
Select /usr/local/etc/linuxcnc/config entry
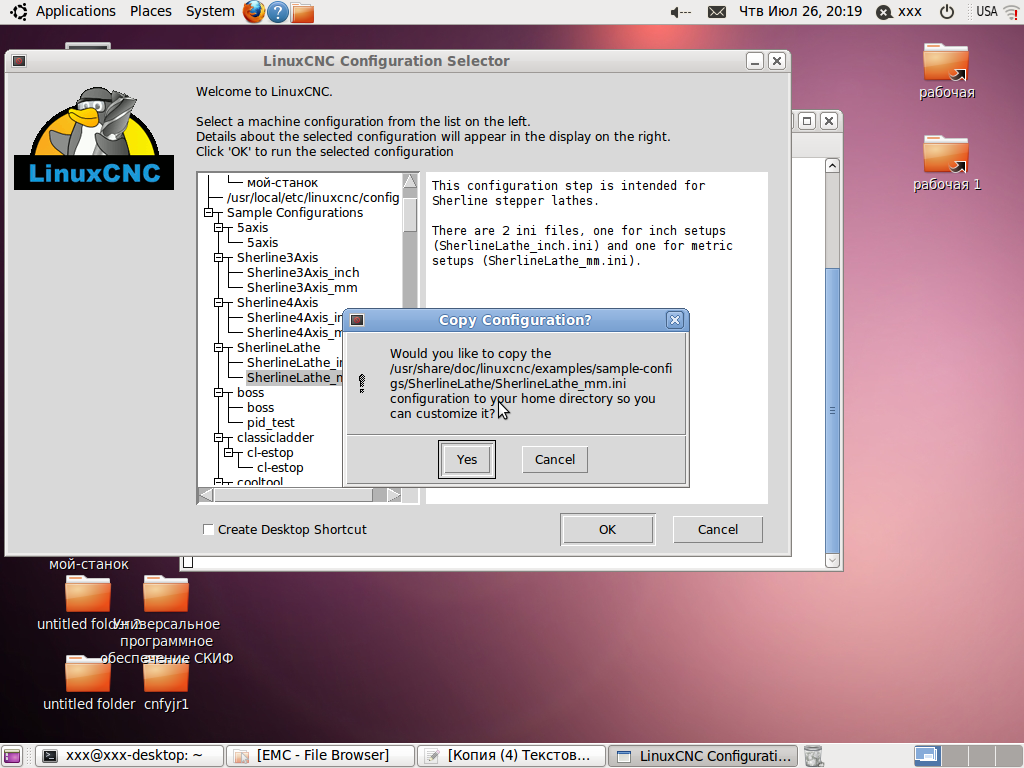[x=313, y=198]
